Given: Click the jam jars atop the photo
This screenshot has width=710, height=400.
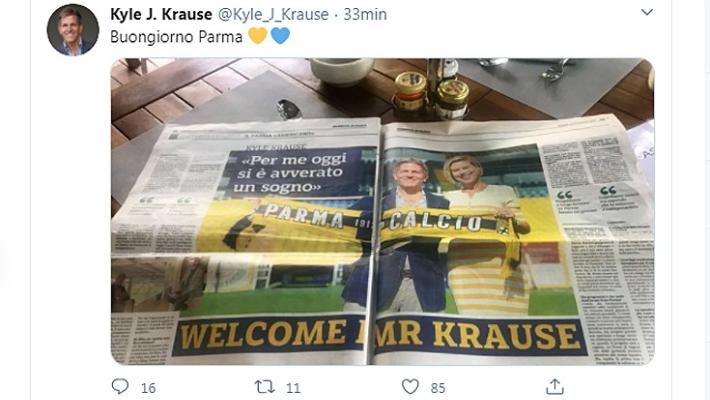Looking at the screenshot, I should 431,94.
